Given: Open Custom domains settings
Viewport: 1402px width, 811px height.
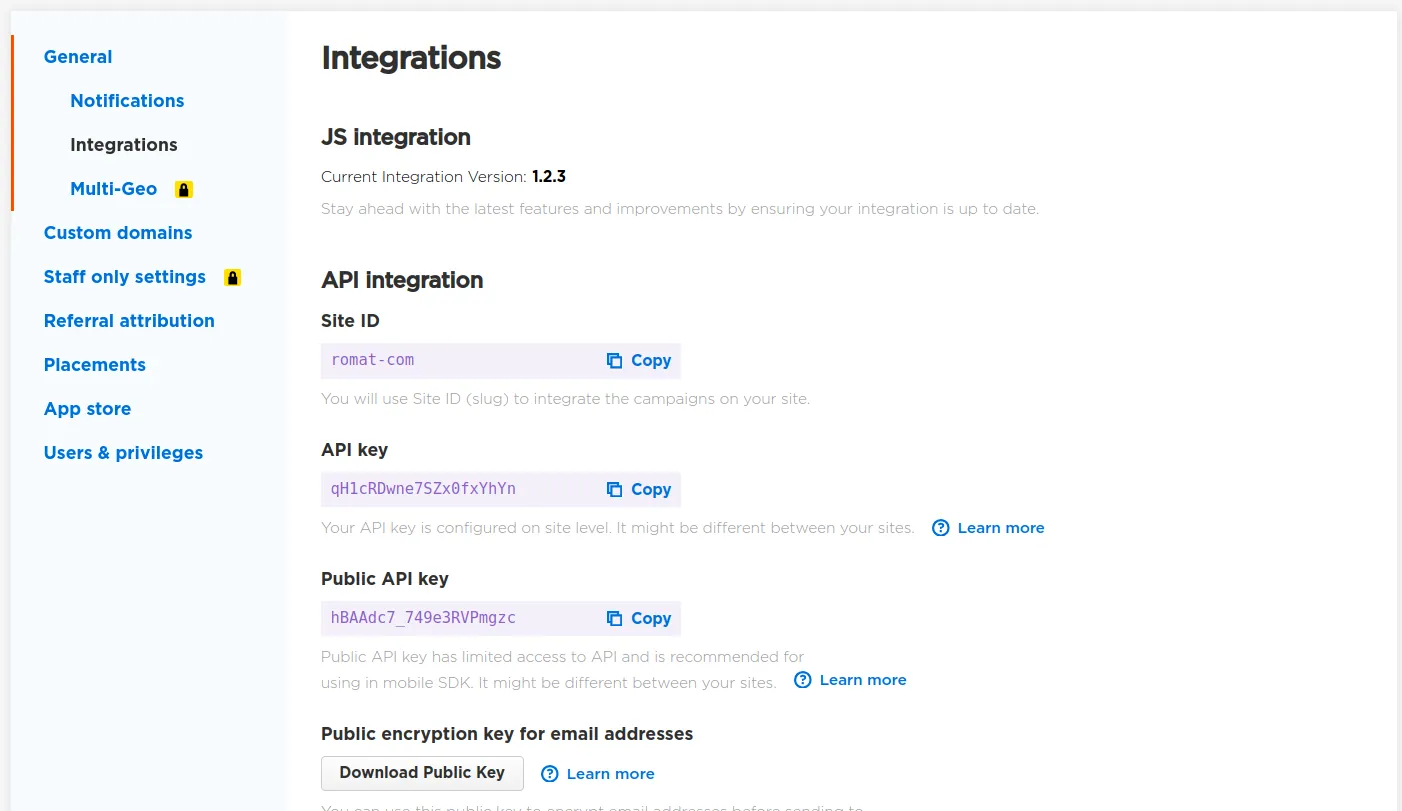Looking at the screenshot, I should tap(118, 233).
